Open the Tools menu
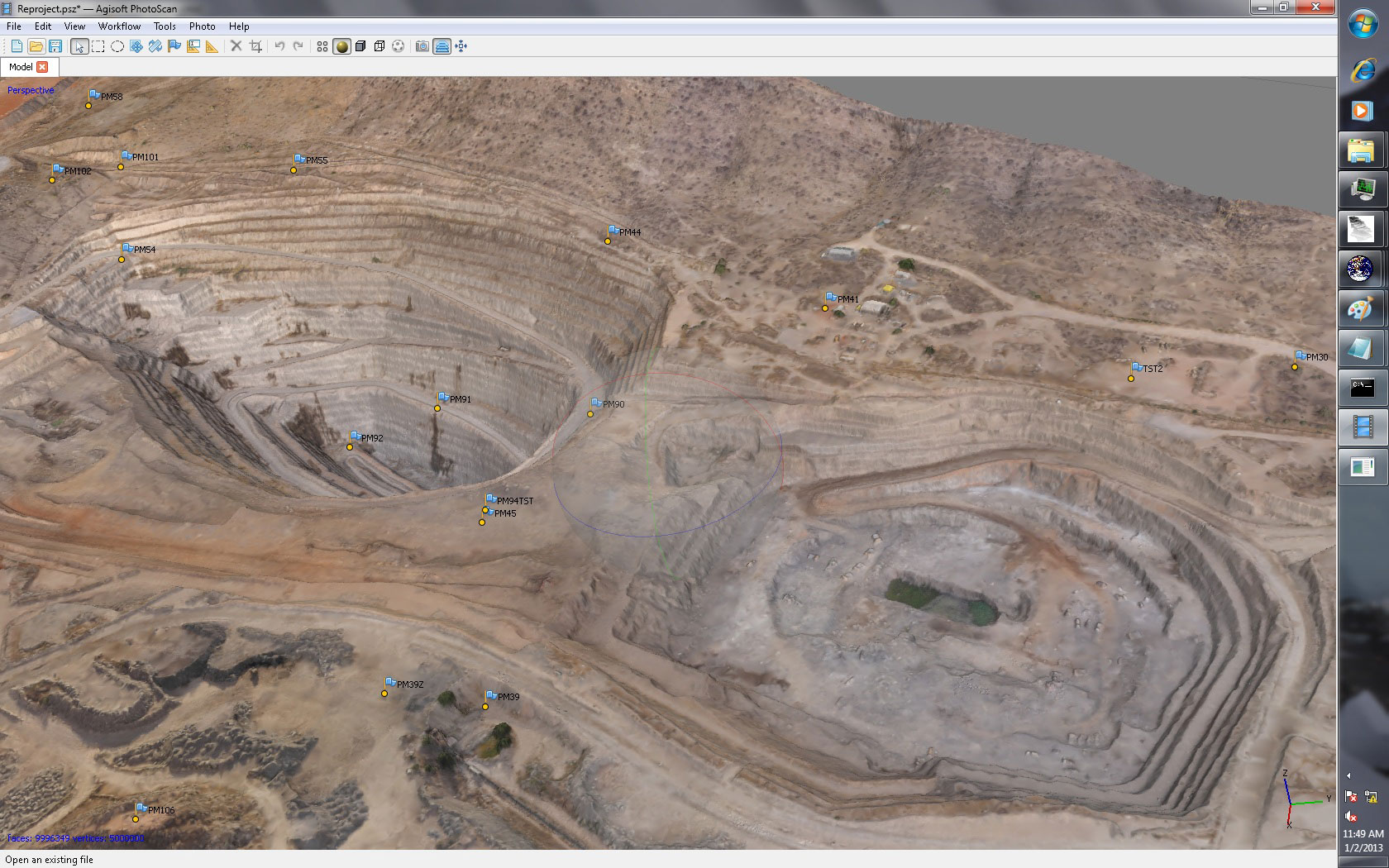This screenshot has width=1389, height=868. pyautogui.click(x=165, y=26)
